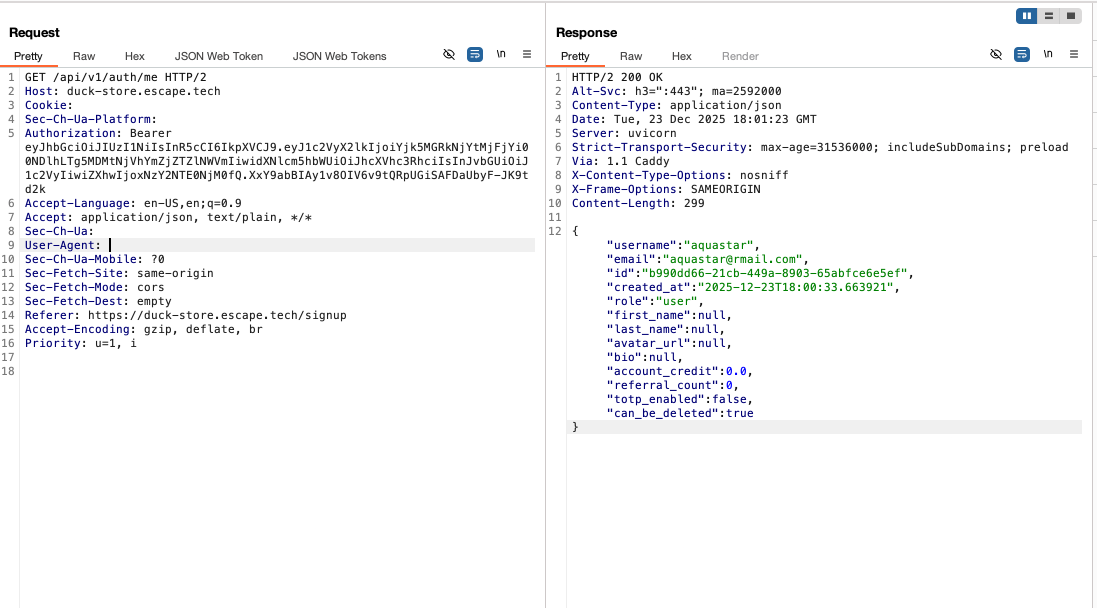1097x608 pixels.
Task: Toggle word wrap in the Request editor
Action: pyautogui.click(x=475, y=54)
